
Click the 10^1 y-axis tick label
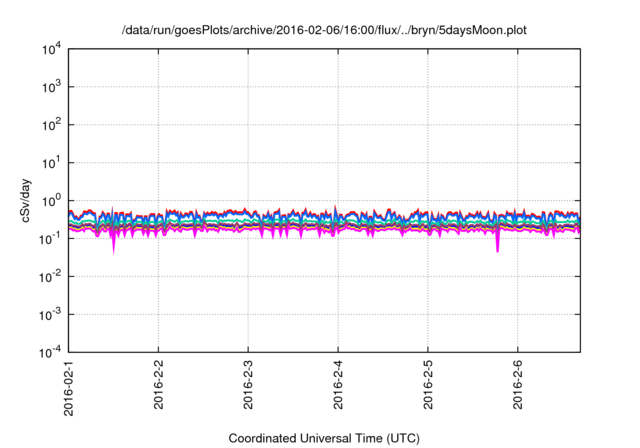pos(51,163)
